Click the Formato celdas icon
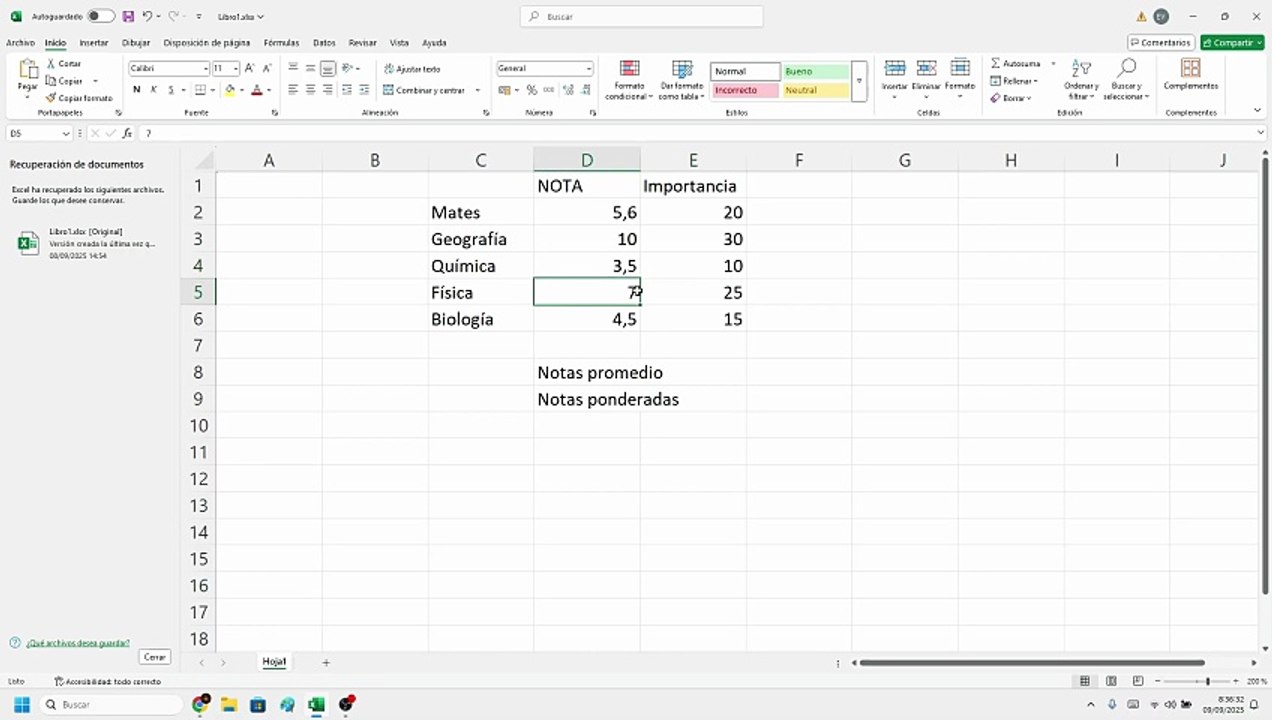 (960, 68)
